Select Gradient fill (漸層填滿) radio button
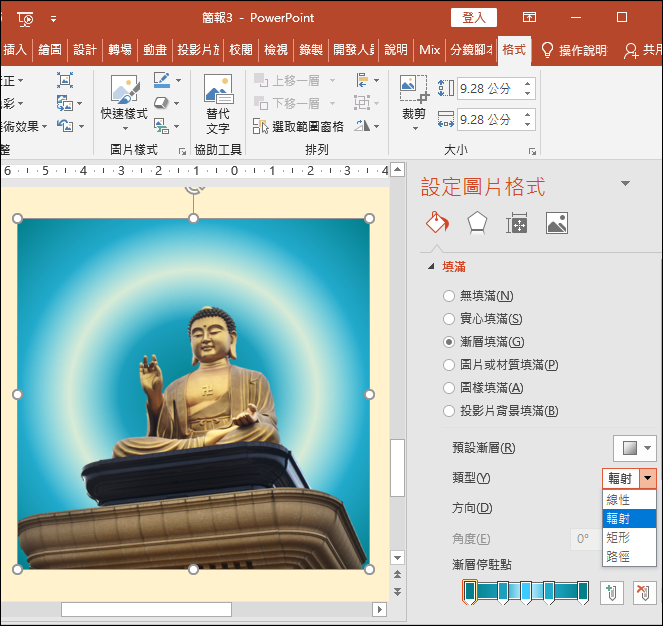The width and height of the screenshot is (663, 626). point(449,342)
